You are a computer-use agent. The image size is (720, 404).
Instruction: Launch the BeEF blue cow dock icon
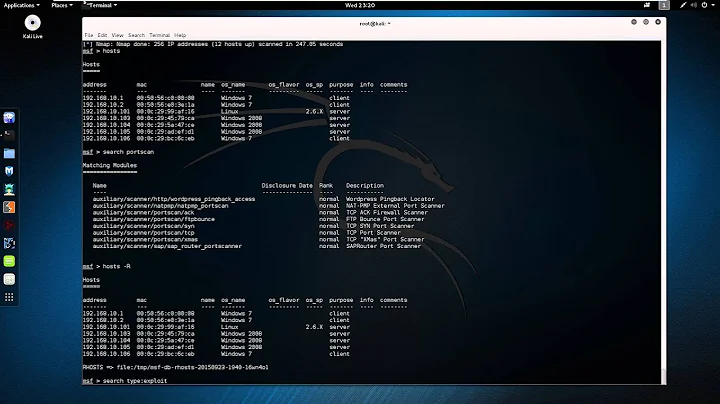9,243
